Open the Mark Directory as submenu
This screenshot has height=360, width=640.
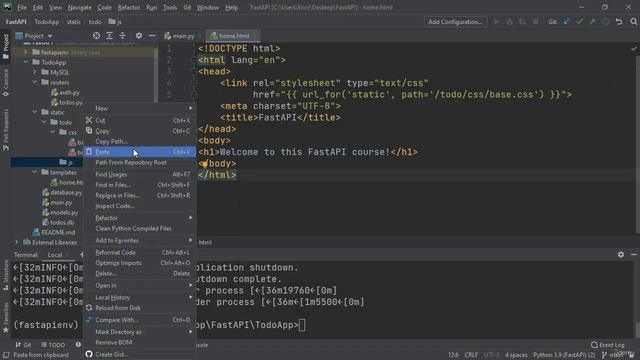tap(140, 332)
